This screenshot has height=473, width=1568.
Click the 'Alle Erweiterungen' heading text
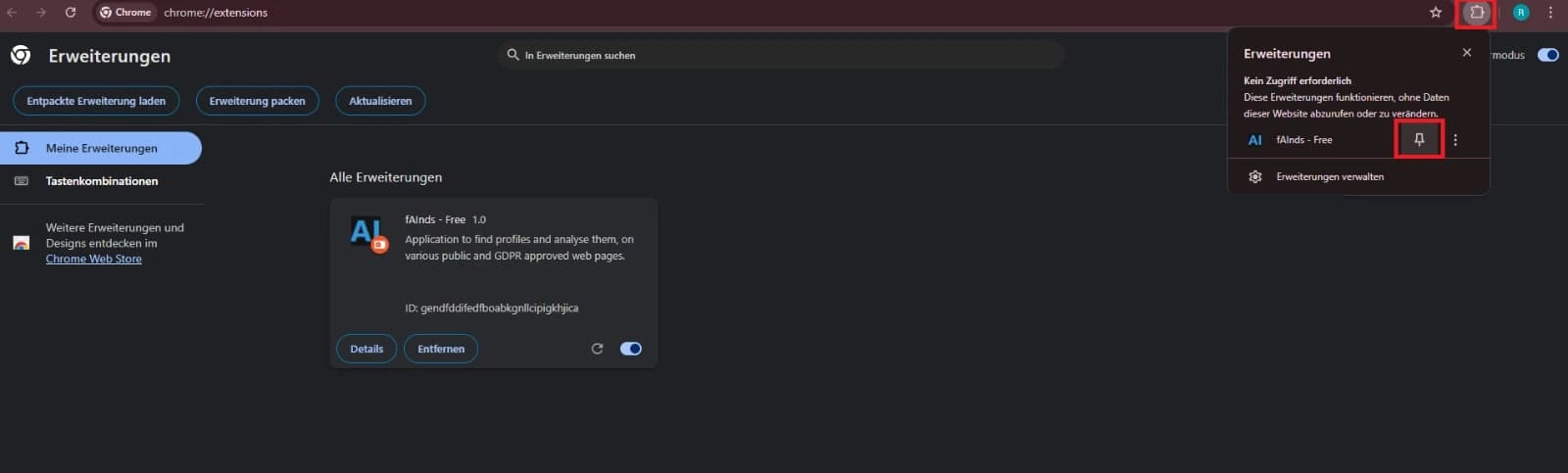click(x=386, y=177)
